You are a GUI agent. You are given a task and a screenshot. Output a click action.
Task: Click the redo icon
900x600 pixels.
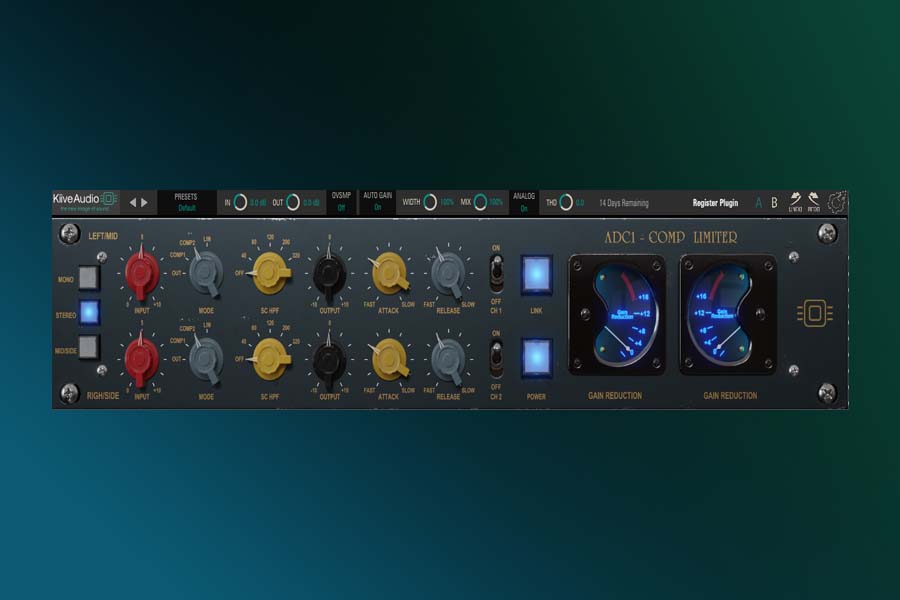(x=813, y=202)
